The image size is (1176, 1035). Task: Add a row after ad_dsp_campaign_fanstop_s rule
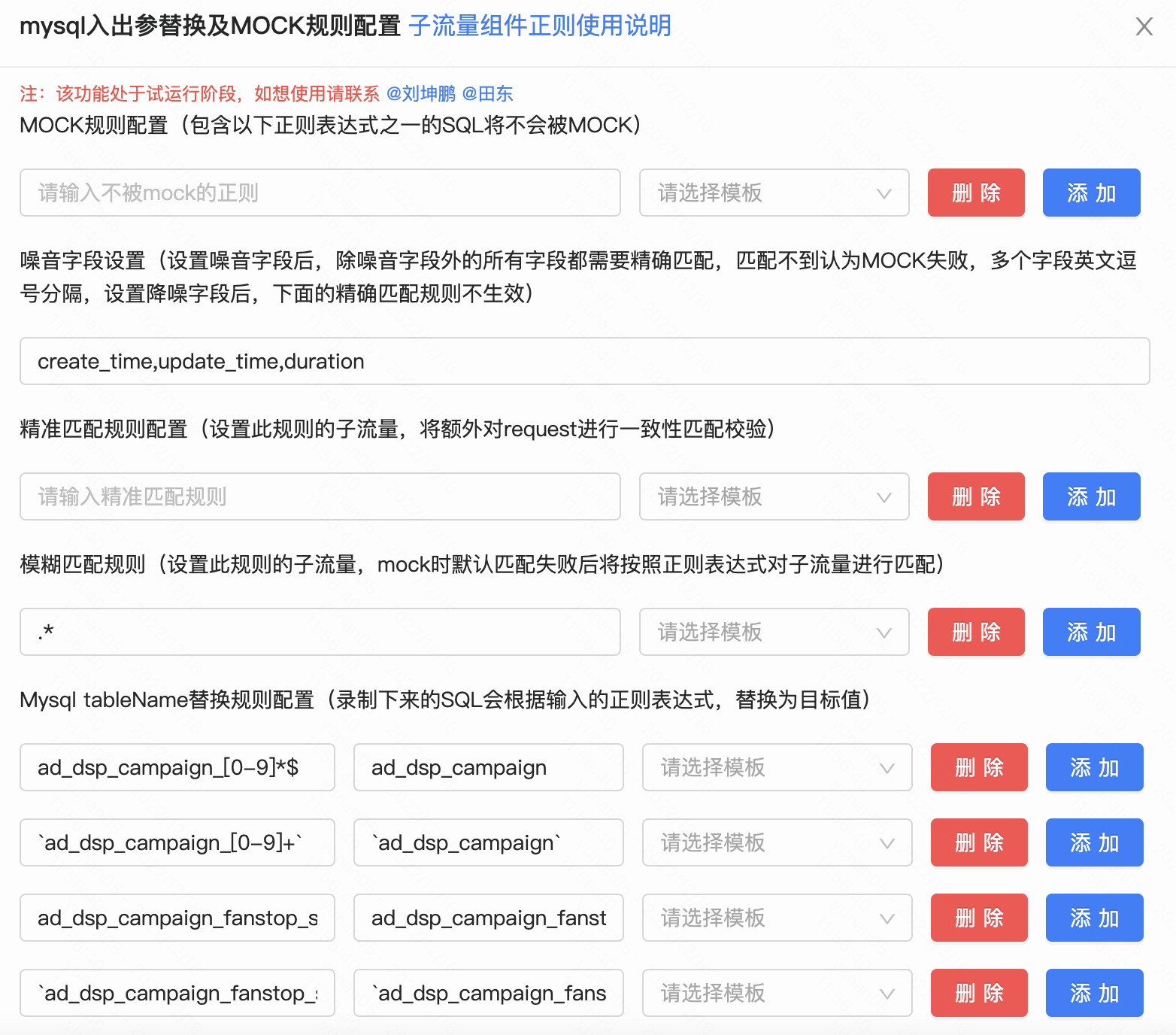pyautogui.click(x=1095, y=918)
